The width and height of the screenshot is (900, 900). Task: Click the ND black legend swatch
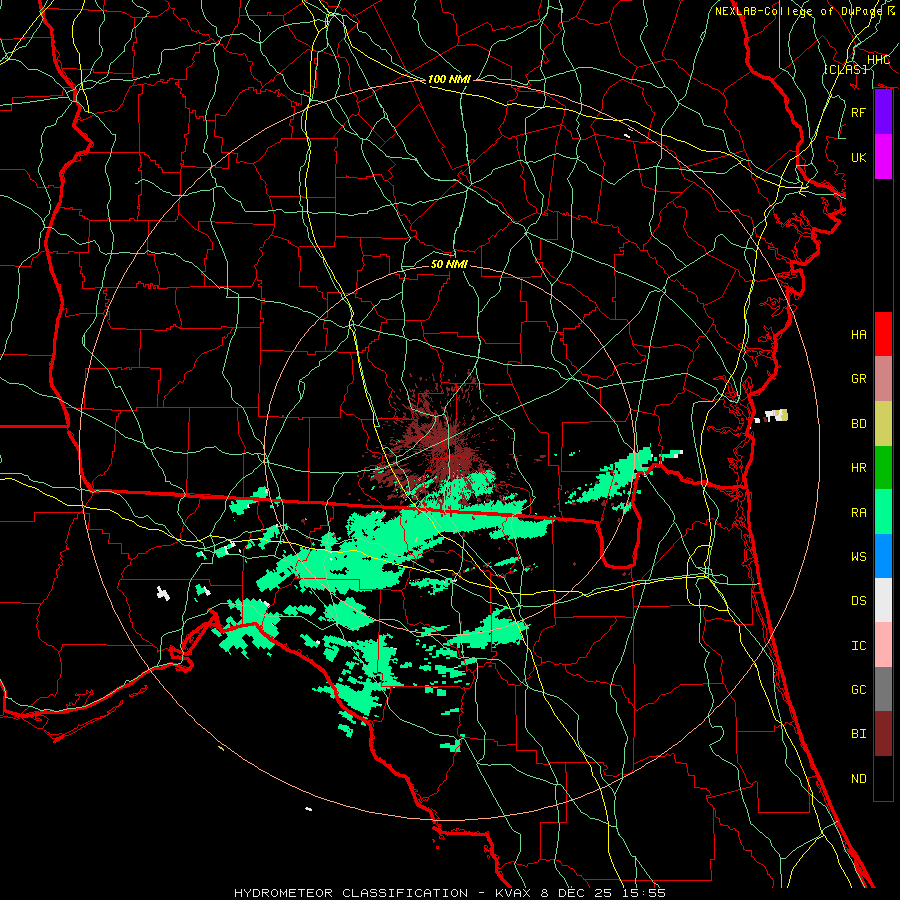pos(883,778)
